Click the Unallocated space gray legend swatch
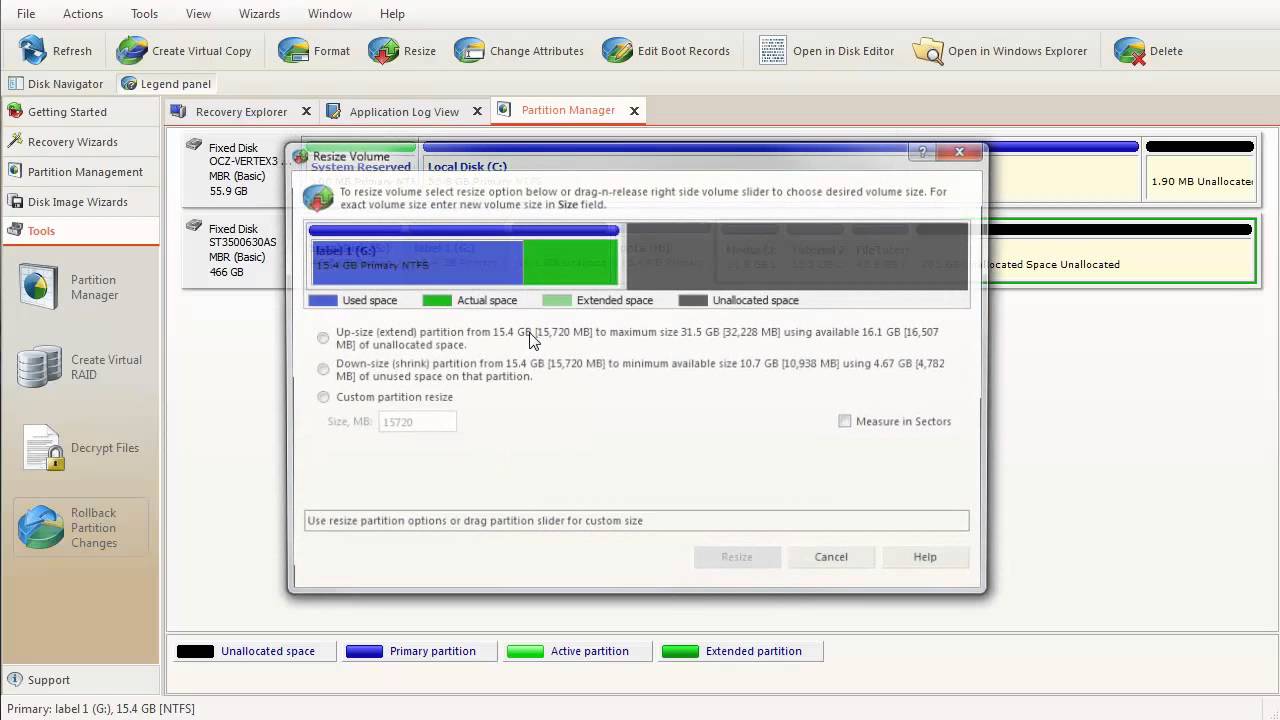This screenshot has width=1280, height=720. tap(693, 300)
